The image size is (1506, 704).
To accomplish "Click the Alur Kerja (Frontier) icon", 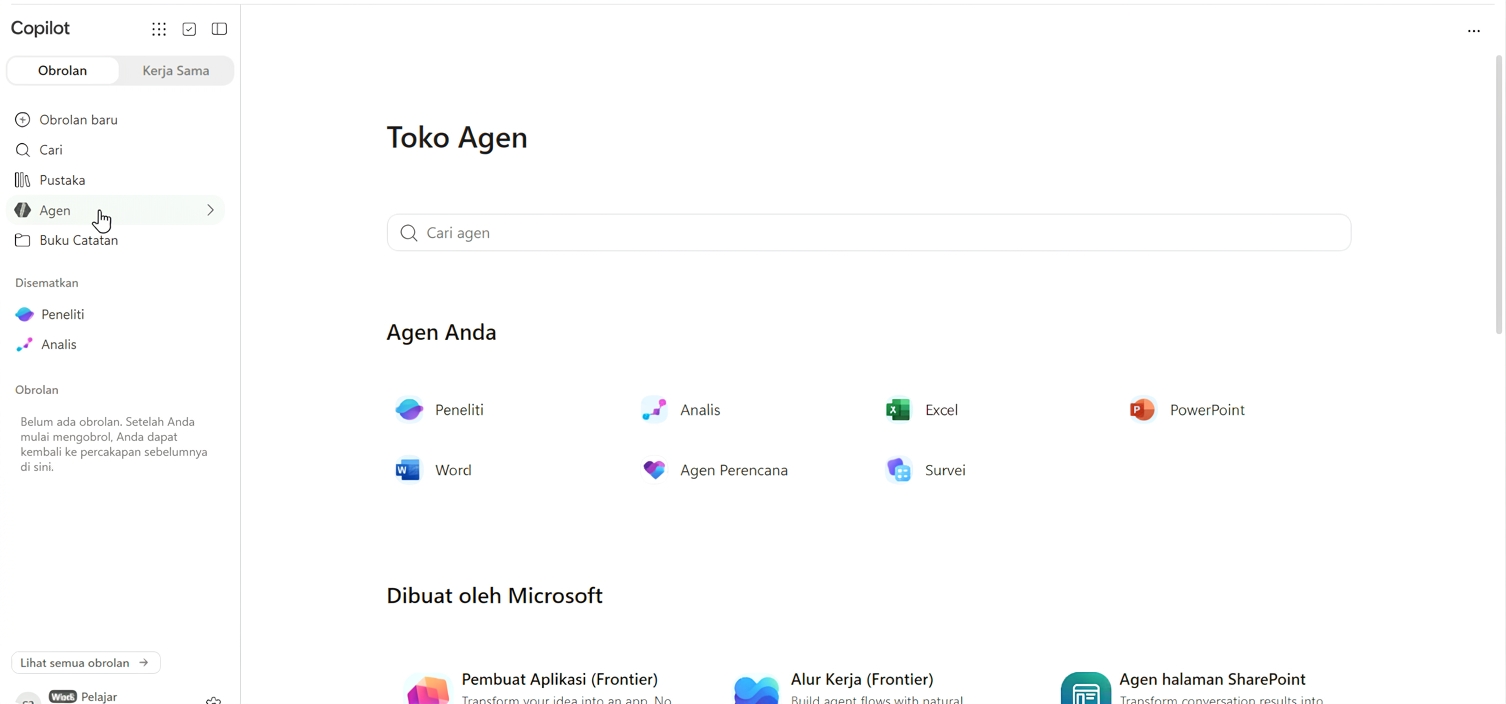I will tap(756, 689).
